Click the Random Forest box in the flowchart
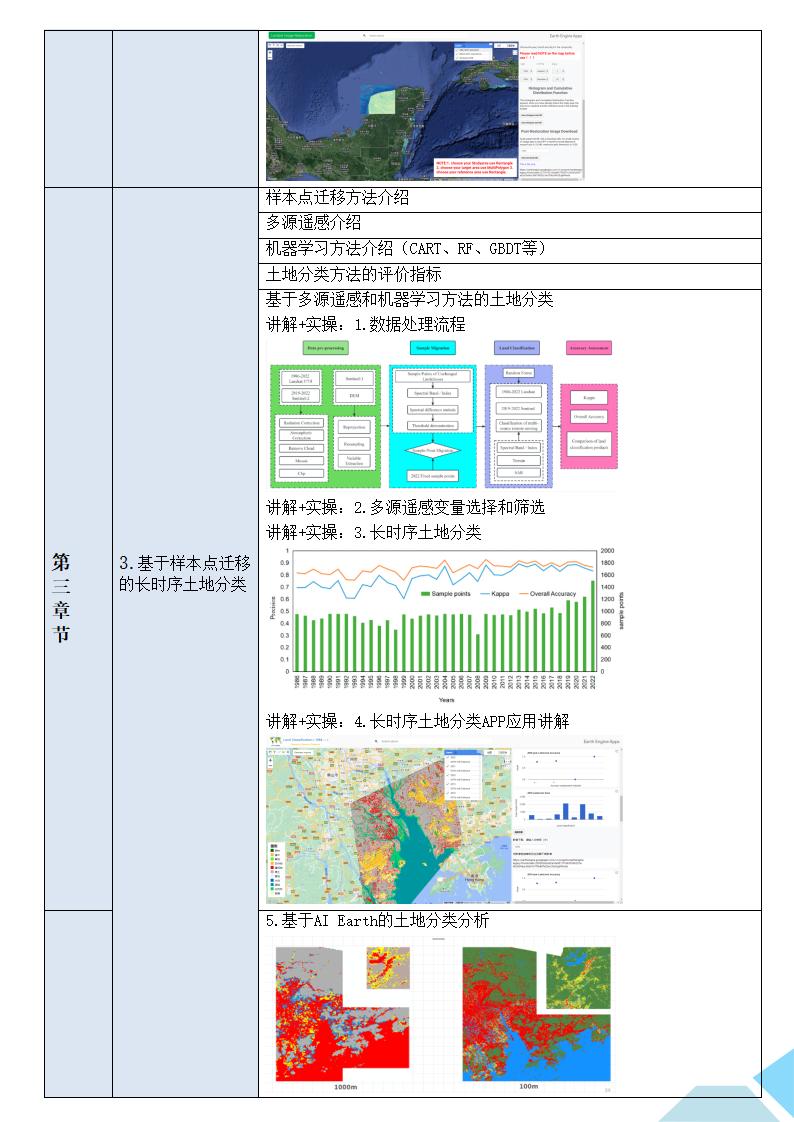 point(518,374)
